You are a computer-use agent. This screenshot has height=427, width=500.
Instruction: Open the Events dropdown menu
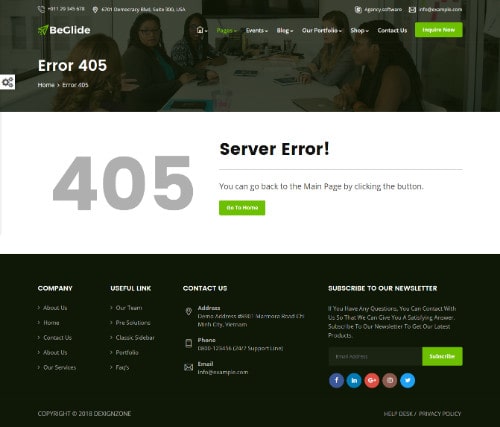click(257, 30)
